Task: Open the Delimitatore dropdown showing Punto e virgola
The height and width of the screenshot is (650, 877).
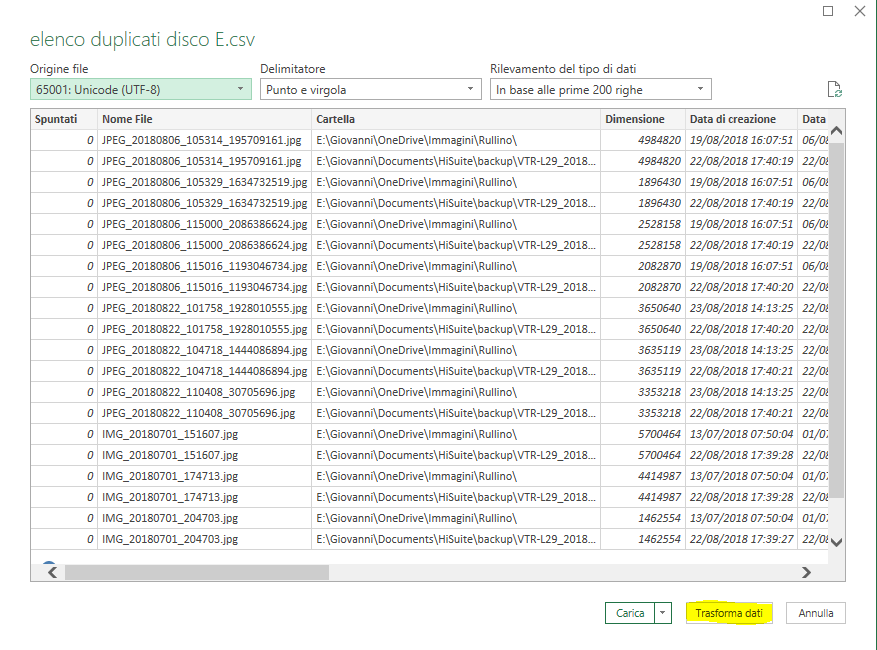Action: (x=370, y=90)
